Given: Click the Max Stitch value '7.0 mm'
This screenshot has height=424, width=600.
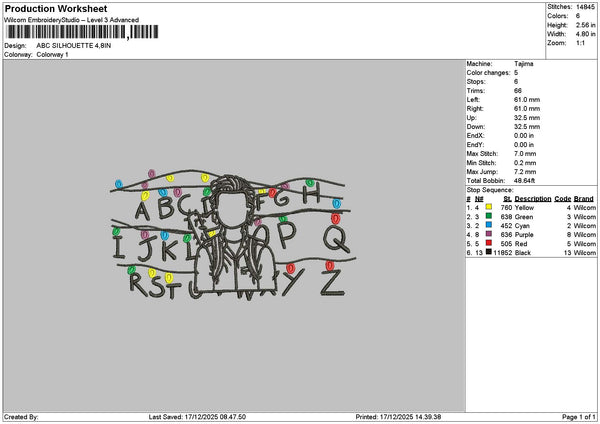Looking at the screenshot, I should pyautogui.click(x=525, y=154).
